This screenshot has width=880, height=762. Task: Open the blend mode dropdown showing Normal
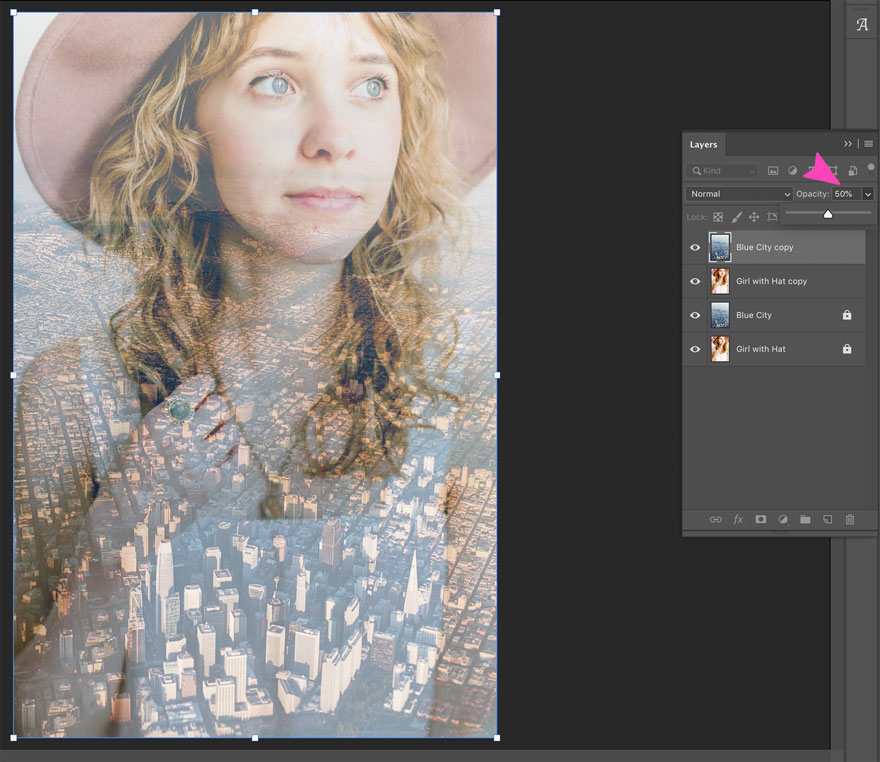pos(737,193)
